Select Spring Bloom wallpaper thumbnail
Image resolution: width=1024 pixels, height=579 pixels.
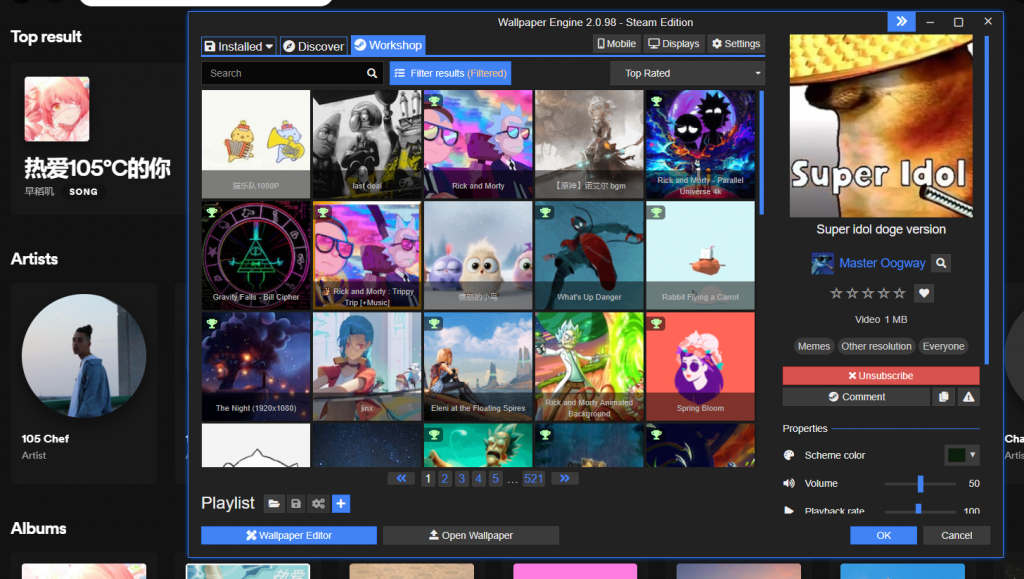[700, 366]
